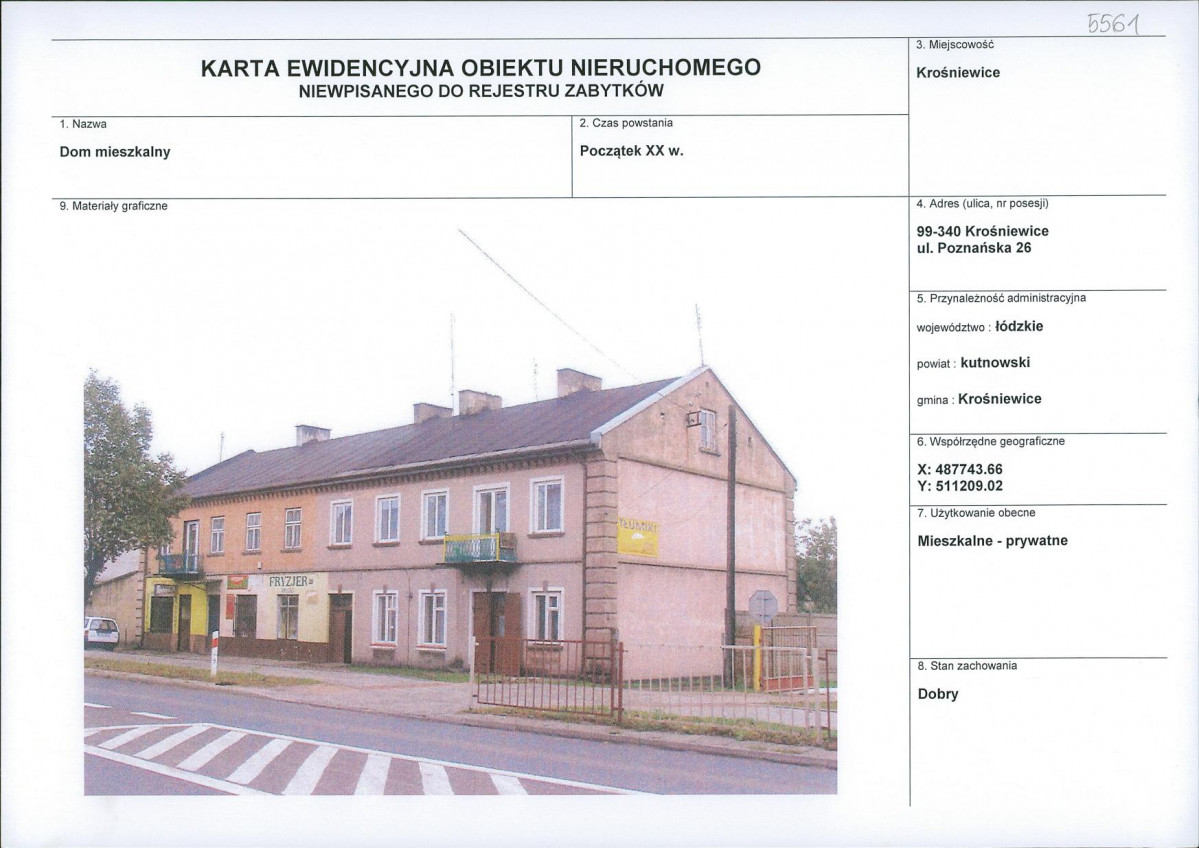Select the label '3. Miejscowość'
Image resolution: width=1199 pixels, height=848 pixels.
954,44
